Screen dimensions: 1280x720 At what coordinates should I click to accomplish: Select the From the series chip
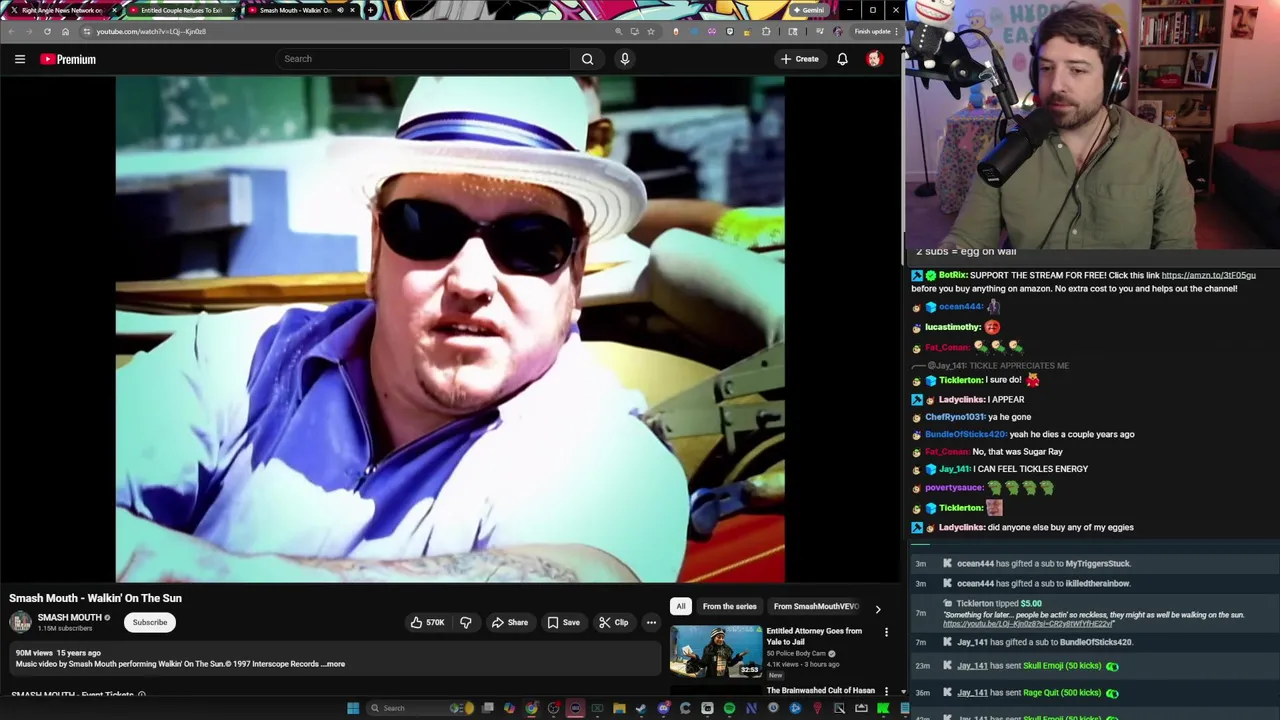click(x=729, y=606)
